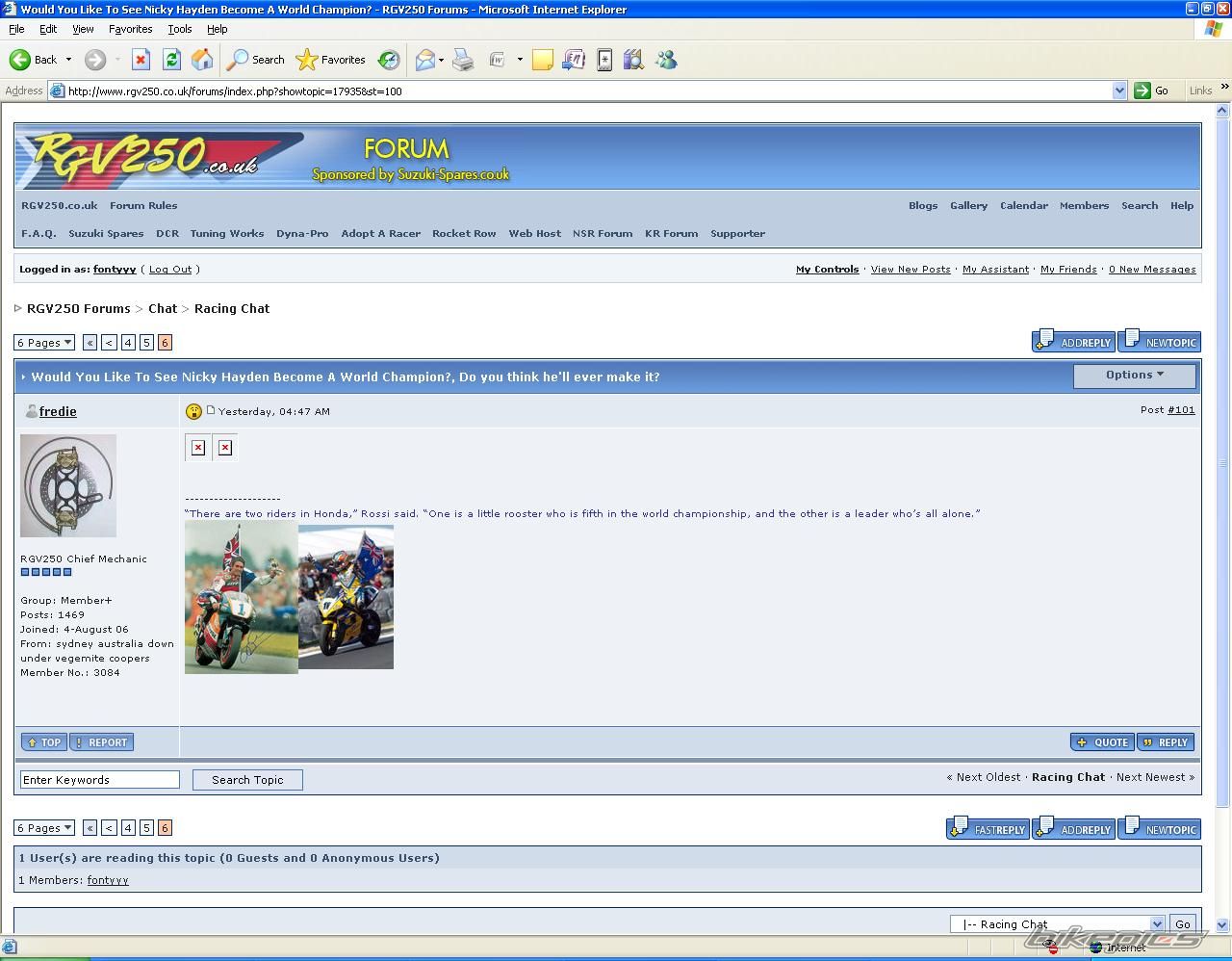
Task: Print the page with the printer icon
Action: coord(463,60)
